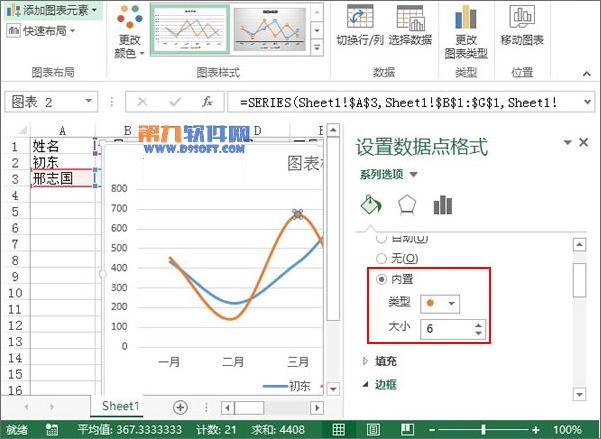Screen dimensions: 601x439
Task: Click the horizontal scroll left arrow
Action: 228,407
